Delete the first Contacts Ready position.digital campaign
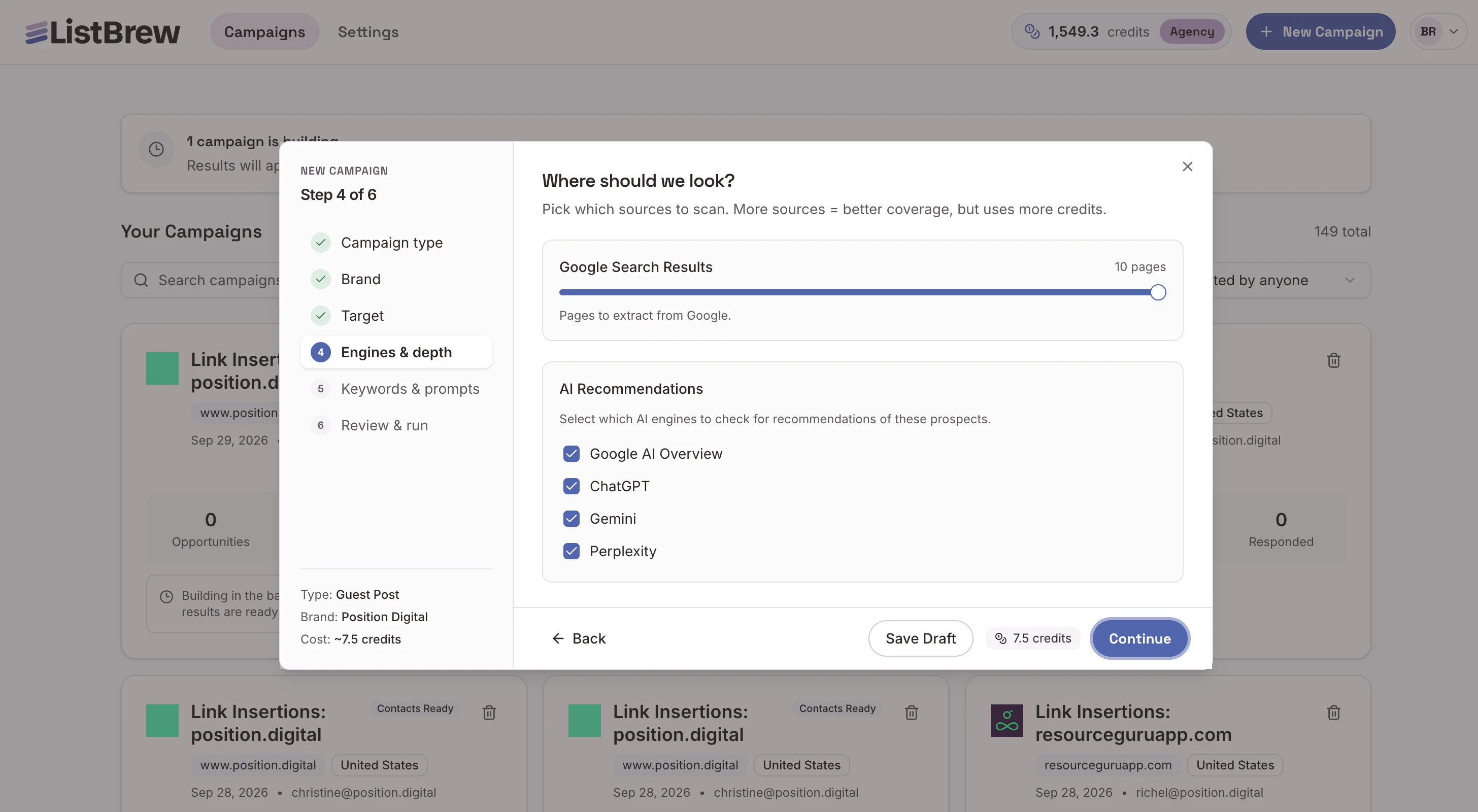 click(x=489, y=713)
